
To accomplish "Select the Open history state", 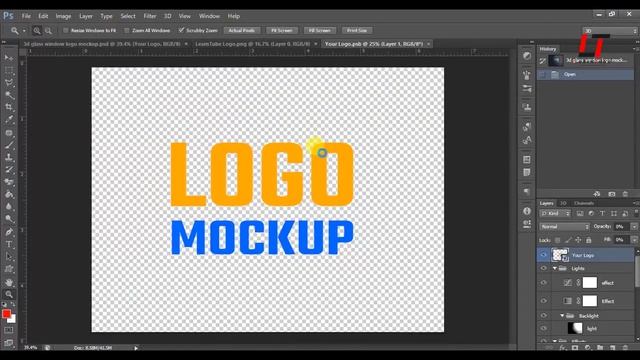I will pyautogui.click(x=585, y=74).
